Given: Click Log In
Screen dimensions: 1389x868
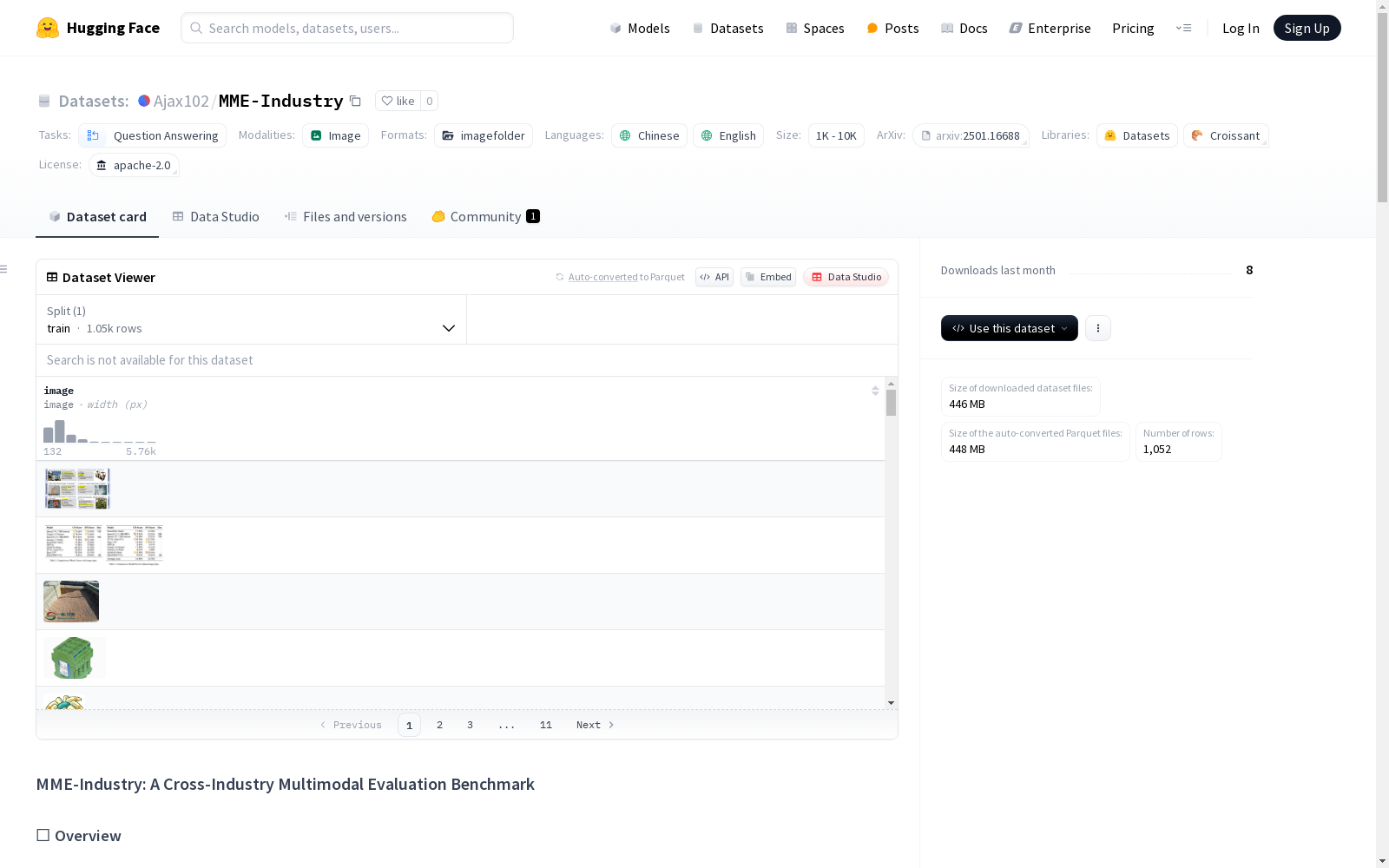Looking at the screenshot, I should coord(1241,28).
